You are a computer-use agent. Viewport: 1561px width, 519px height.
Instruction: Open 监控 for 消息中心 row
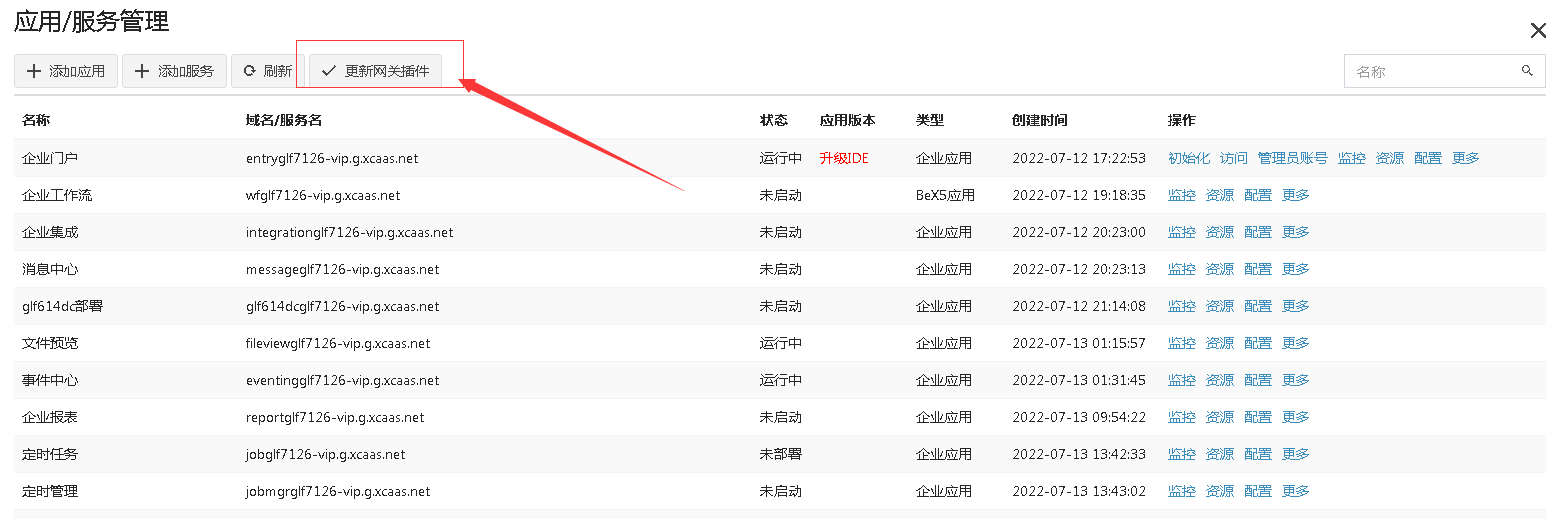coord(1181,269)
